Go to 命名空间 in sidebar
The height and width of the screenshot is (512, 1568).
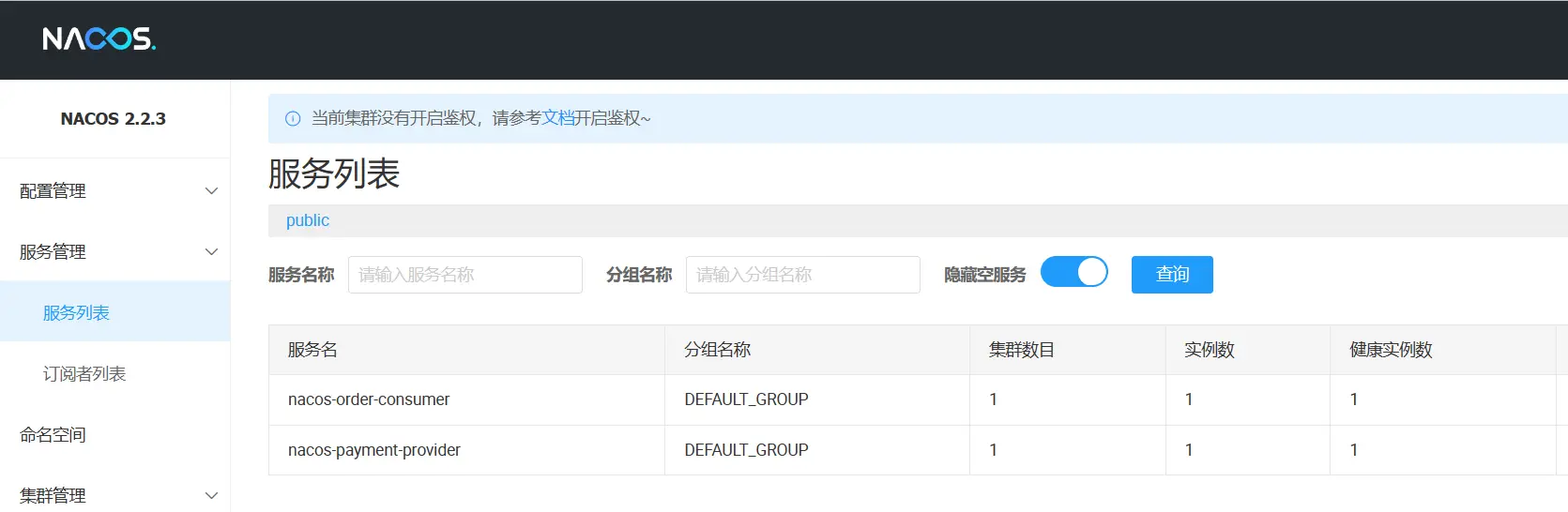click(x=53, y=435)
